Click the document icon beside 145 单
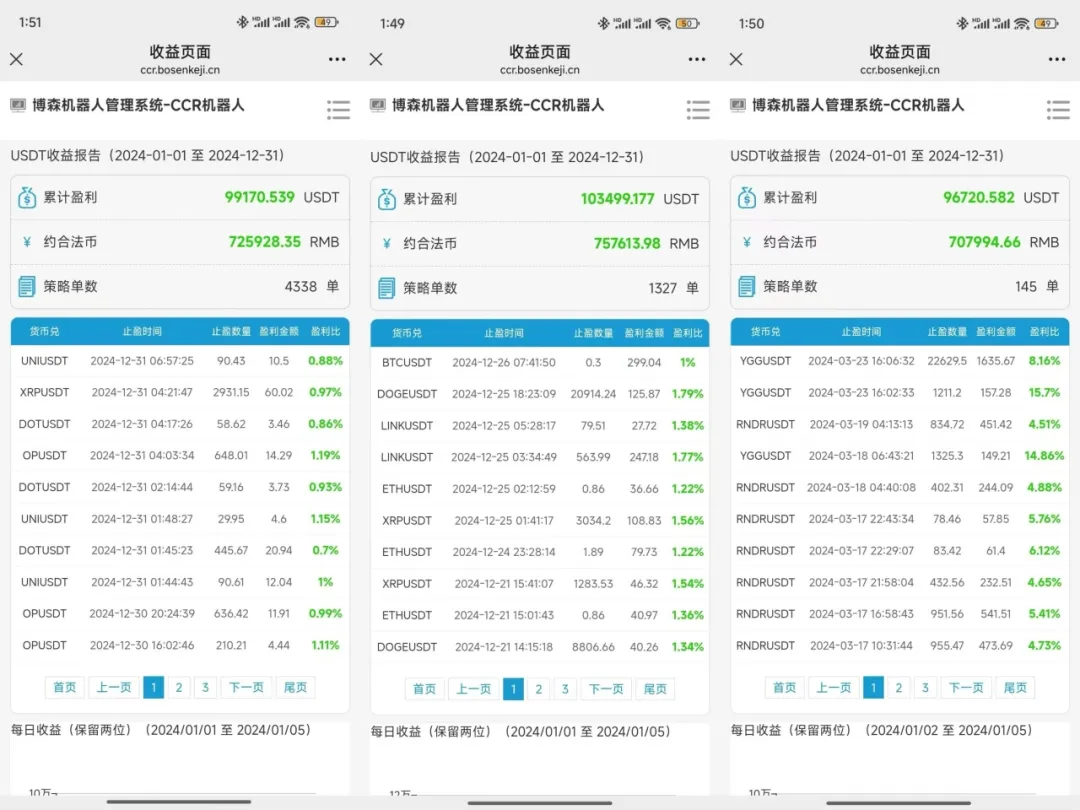 pos(747,287)
